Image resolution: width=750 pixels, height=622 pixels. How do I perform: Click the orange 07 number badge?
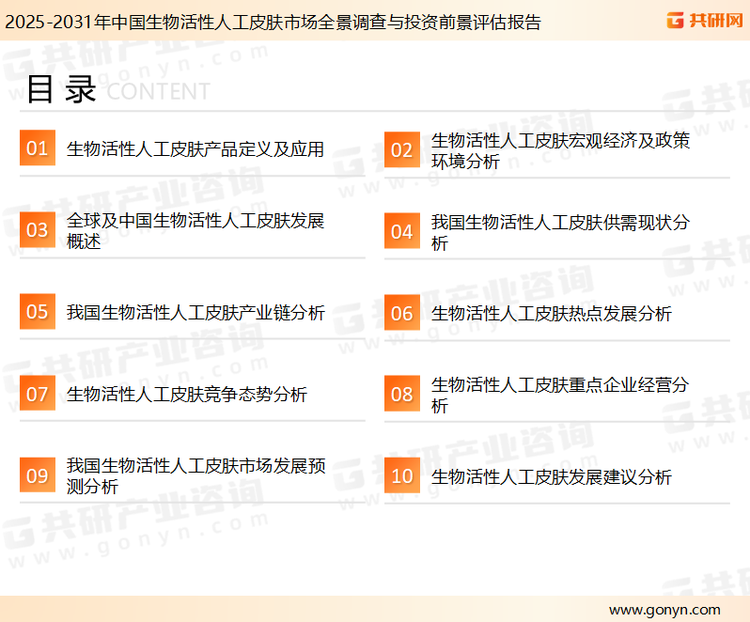[x=37, y=393]
